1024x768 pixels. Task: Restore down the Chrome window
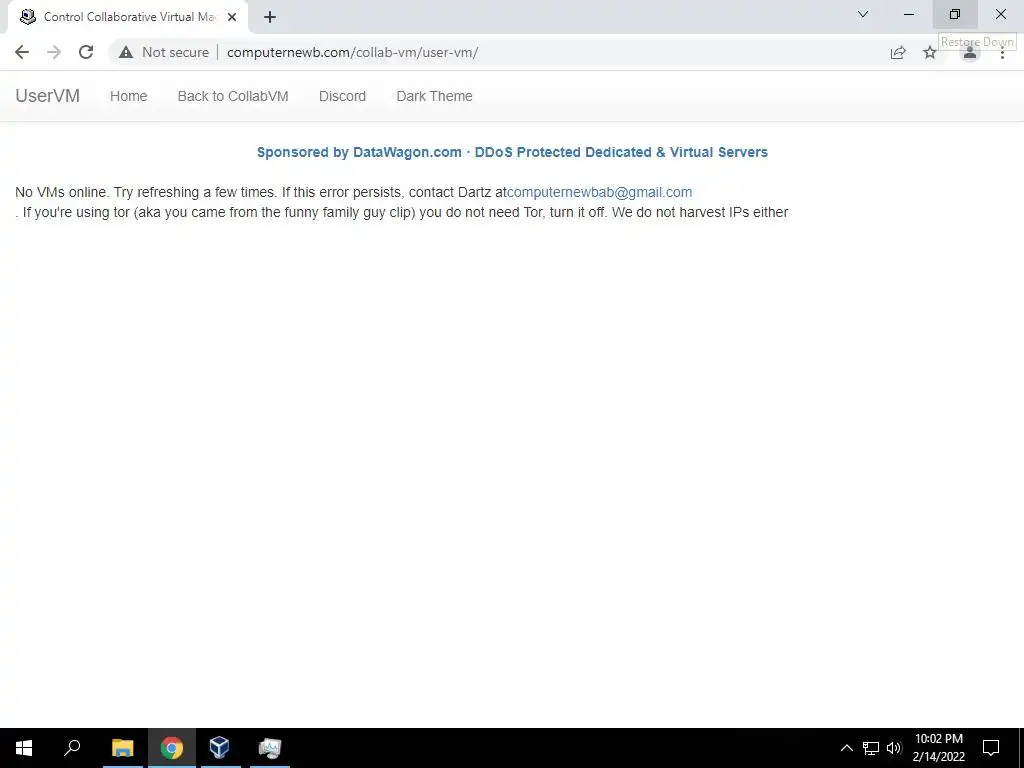(955, 14)
